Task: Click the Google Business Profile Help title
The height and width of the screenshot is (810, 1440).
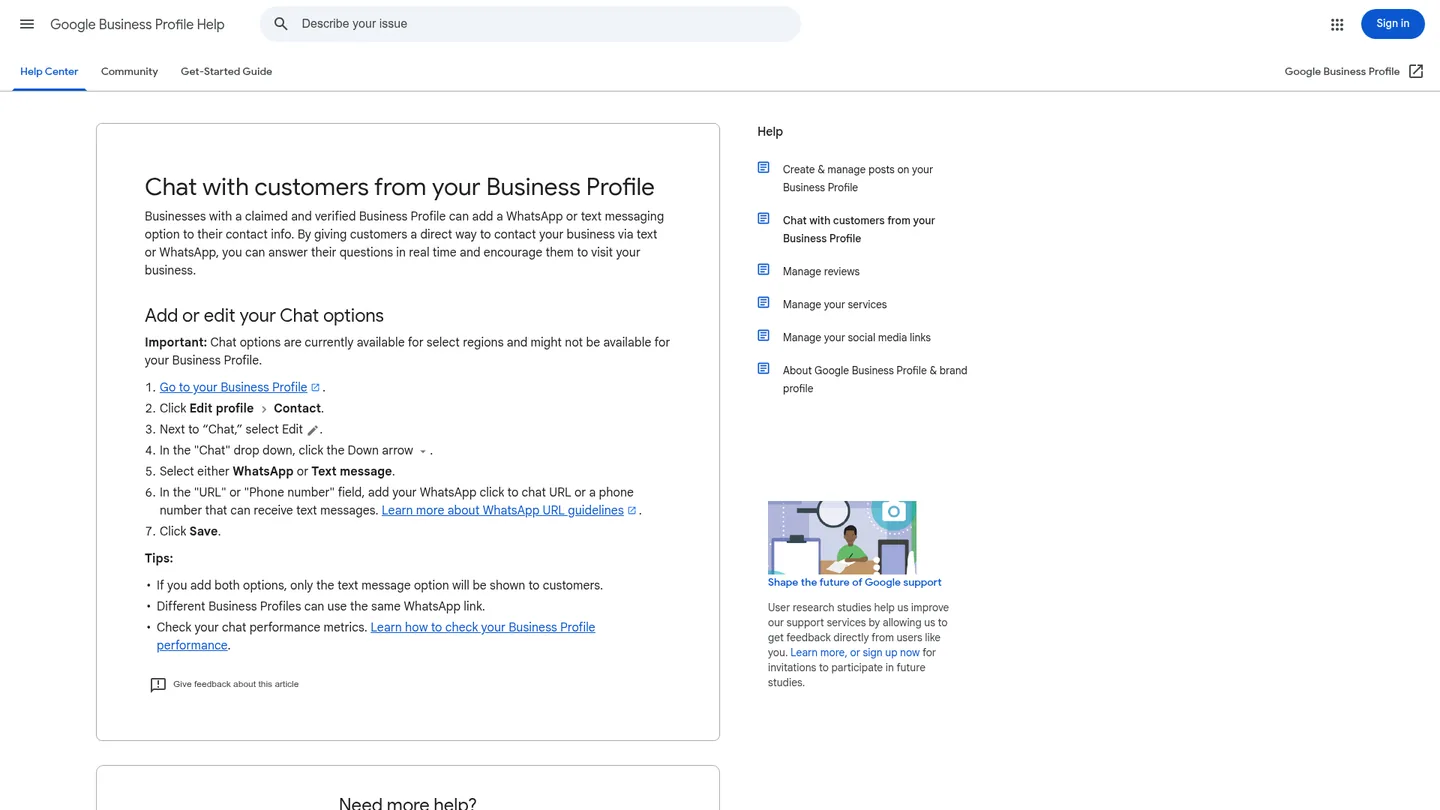Action: 137,24
